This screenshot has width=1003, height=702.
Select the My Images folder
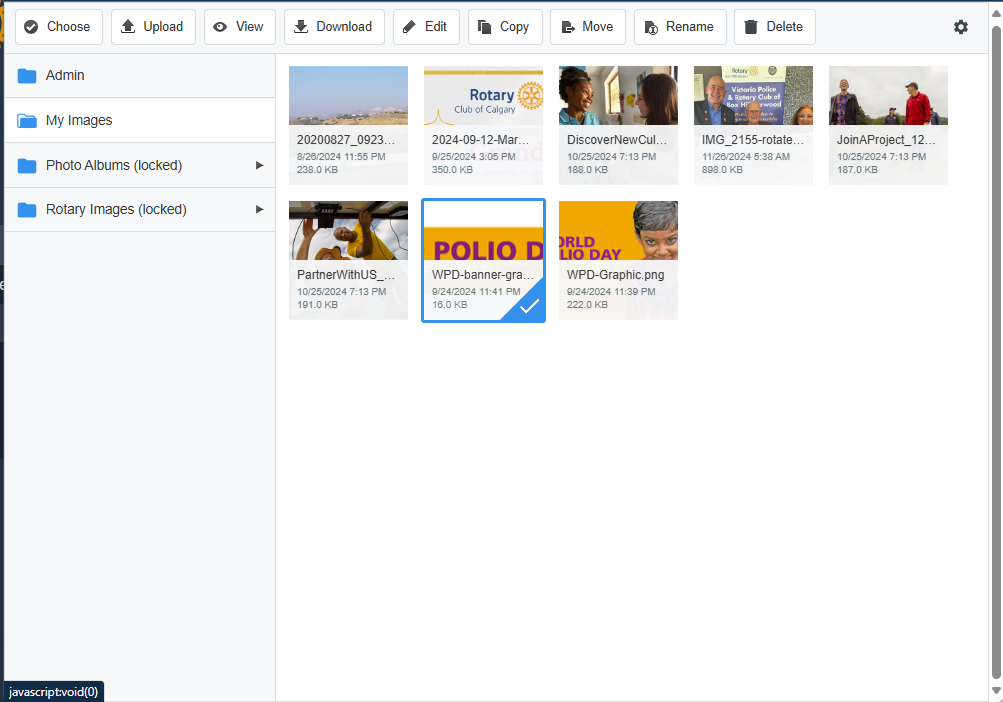click(x=78, y=120)
